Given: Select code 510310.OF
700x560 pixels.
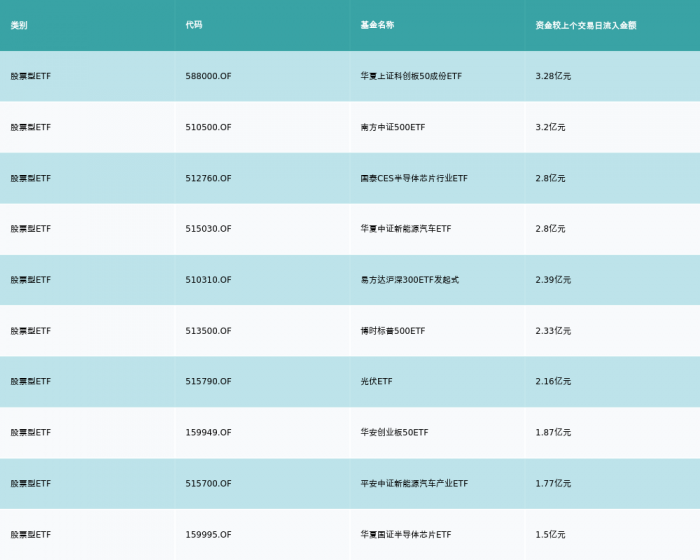Looking at the screenshot, I should coord(208,280).
